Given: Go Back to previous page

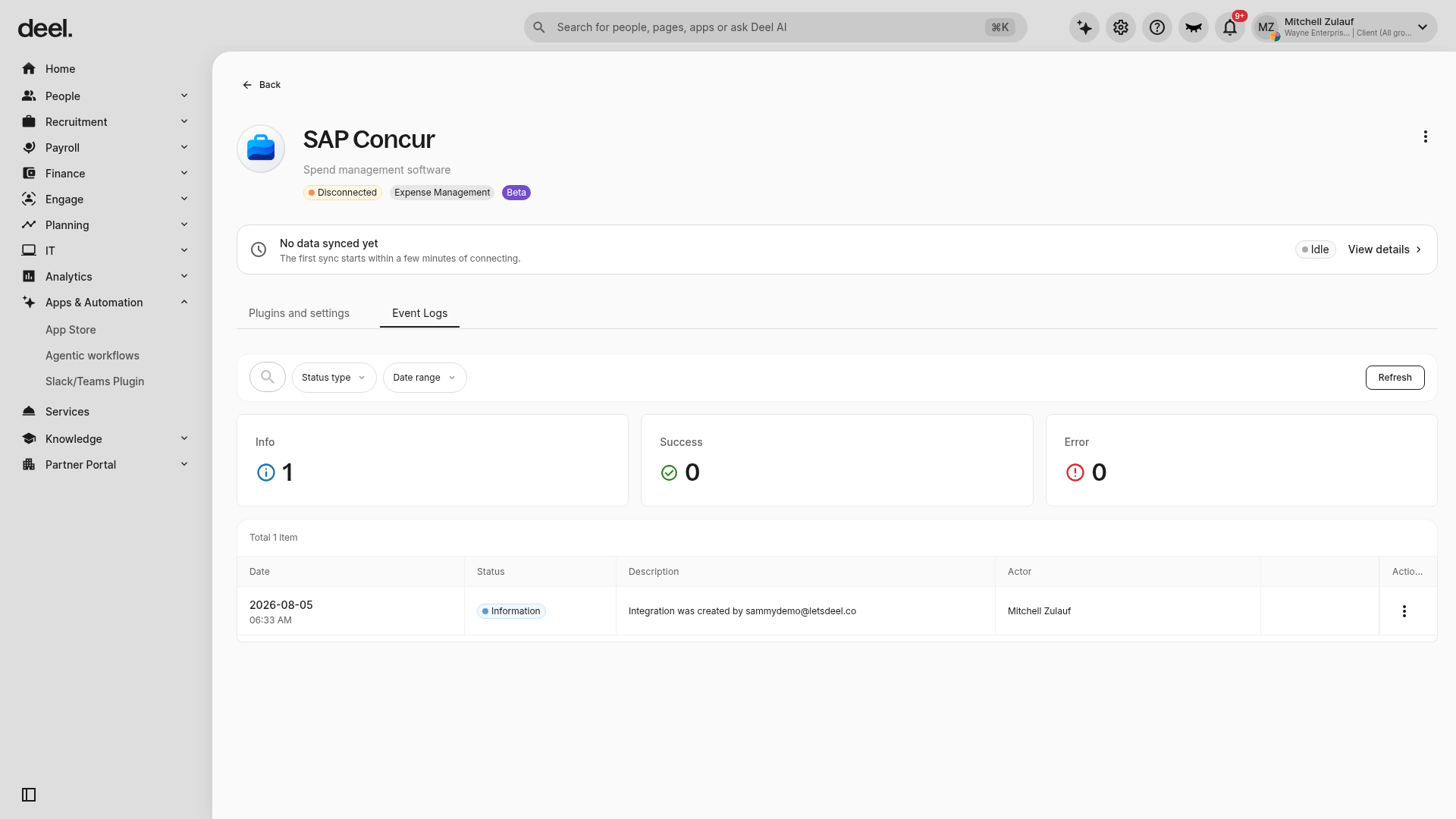Looking at the screenshot, I should pos(262,85).
